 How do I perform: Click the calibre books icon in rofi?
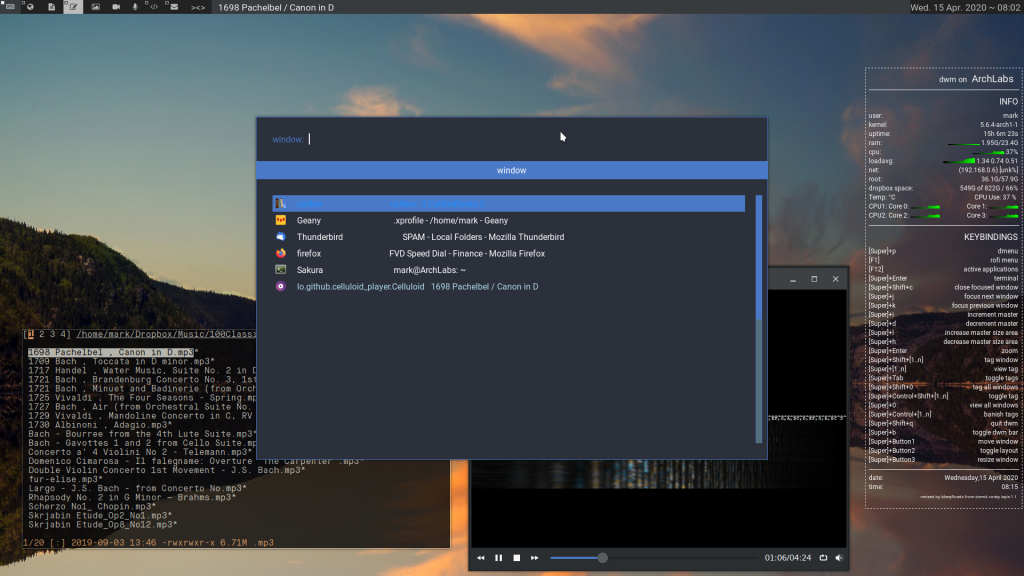pyautogui.click(x=280, y=204)
